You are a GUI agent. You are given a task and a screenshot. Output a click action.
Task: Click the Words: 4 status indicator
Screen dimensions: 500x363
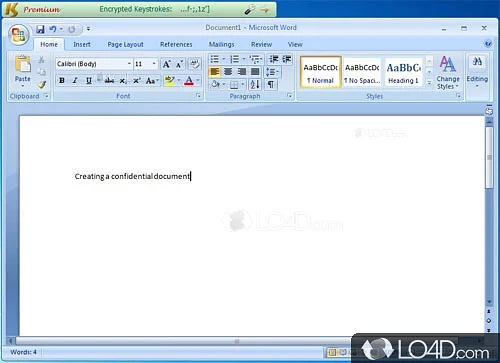point(23,352)
